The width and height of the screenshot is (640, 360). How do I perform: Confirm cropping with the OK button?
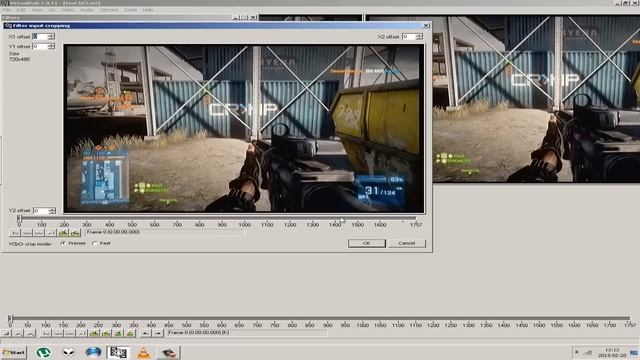pos(367,243)
